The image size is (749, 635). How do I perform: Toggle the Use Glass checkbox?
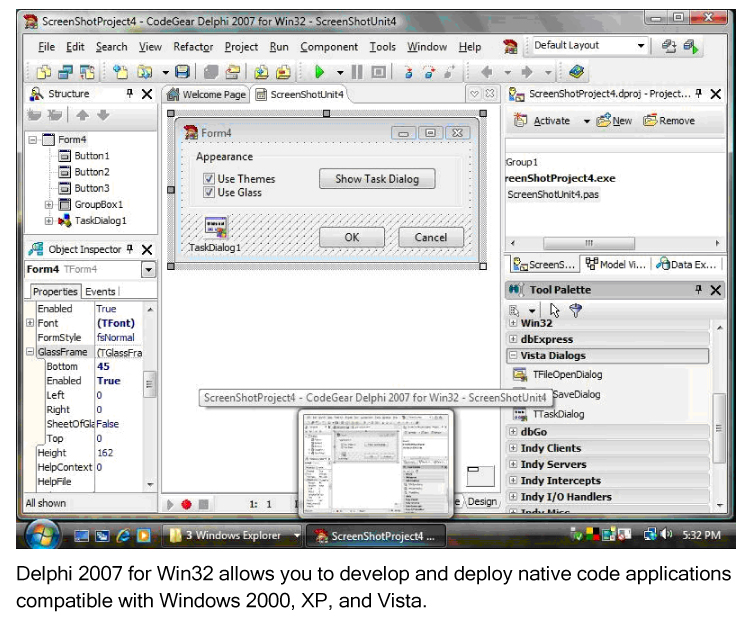(x=209, y=193)
